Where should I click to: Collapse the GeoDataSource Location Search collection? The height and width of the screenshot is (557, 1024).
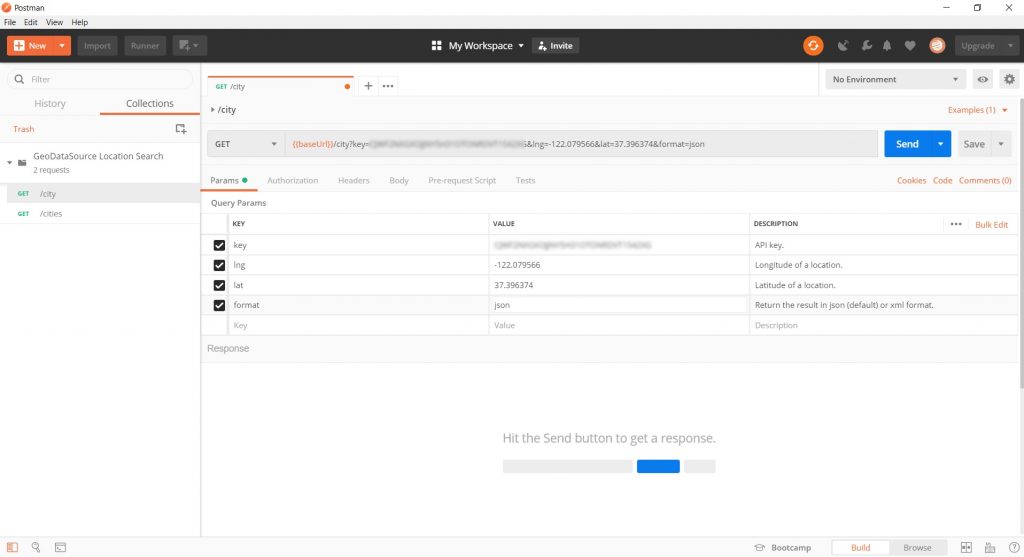point(9,162)
